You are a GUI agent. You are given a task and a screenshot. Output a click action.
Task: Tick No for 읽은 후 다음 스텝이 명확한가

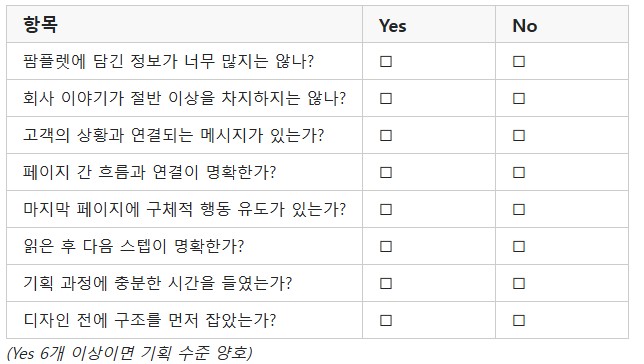(x=519, y=247)
